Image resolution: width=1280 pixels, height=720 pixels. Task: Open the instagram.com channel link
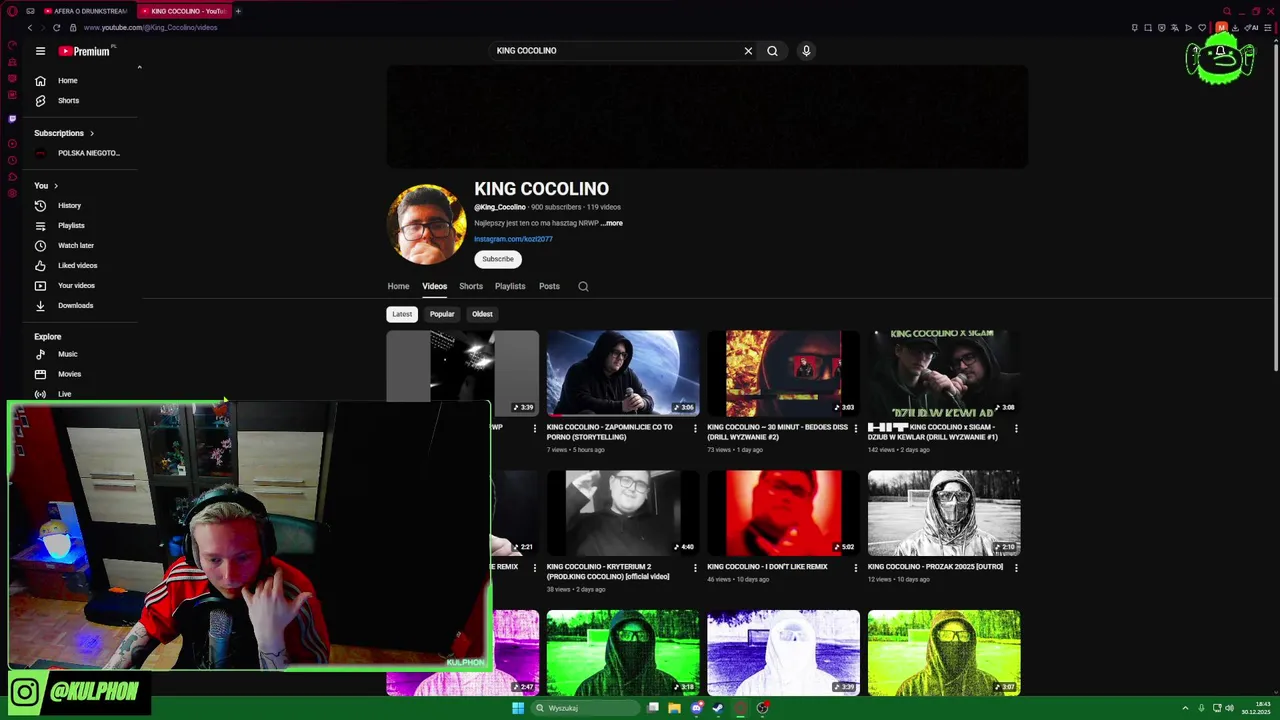point(513,239)
